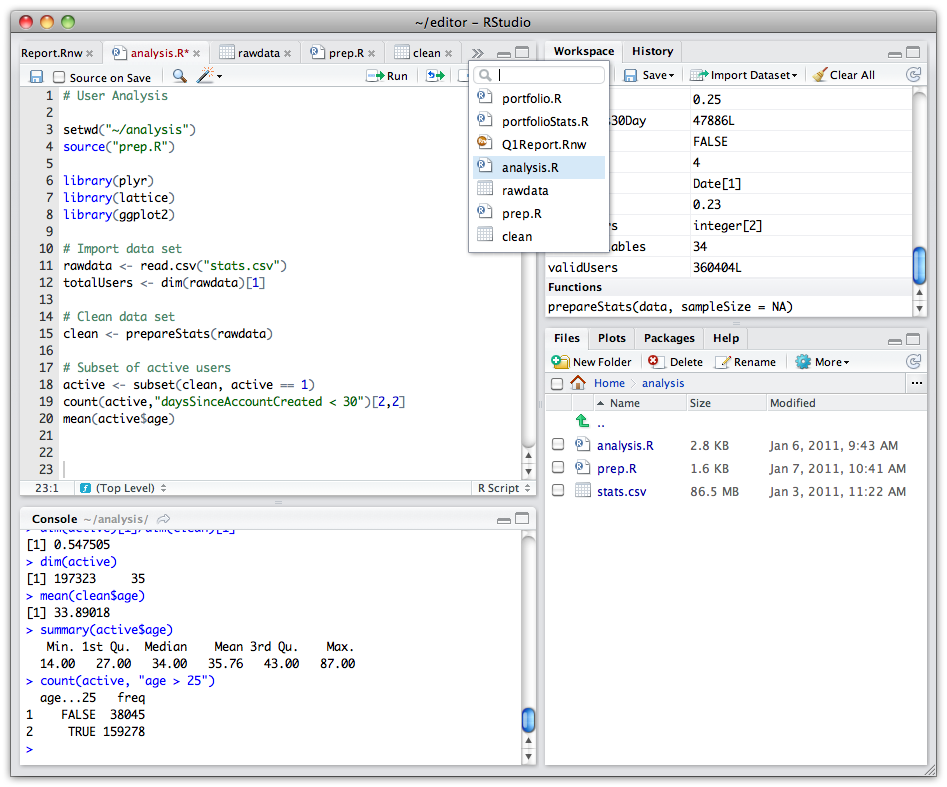This screenshot has height=787, width=947.
Task: Open the code tools magic wand menu
Action: tap(209, 76)
